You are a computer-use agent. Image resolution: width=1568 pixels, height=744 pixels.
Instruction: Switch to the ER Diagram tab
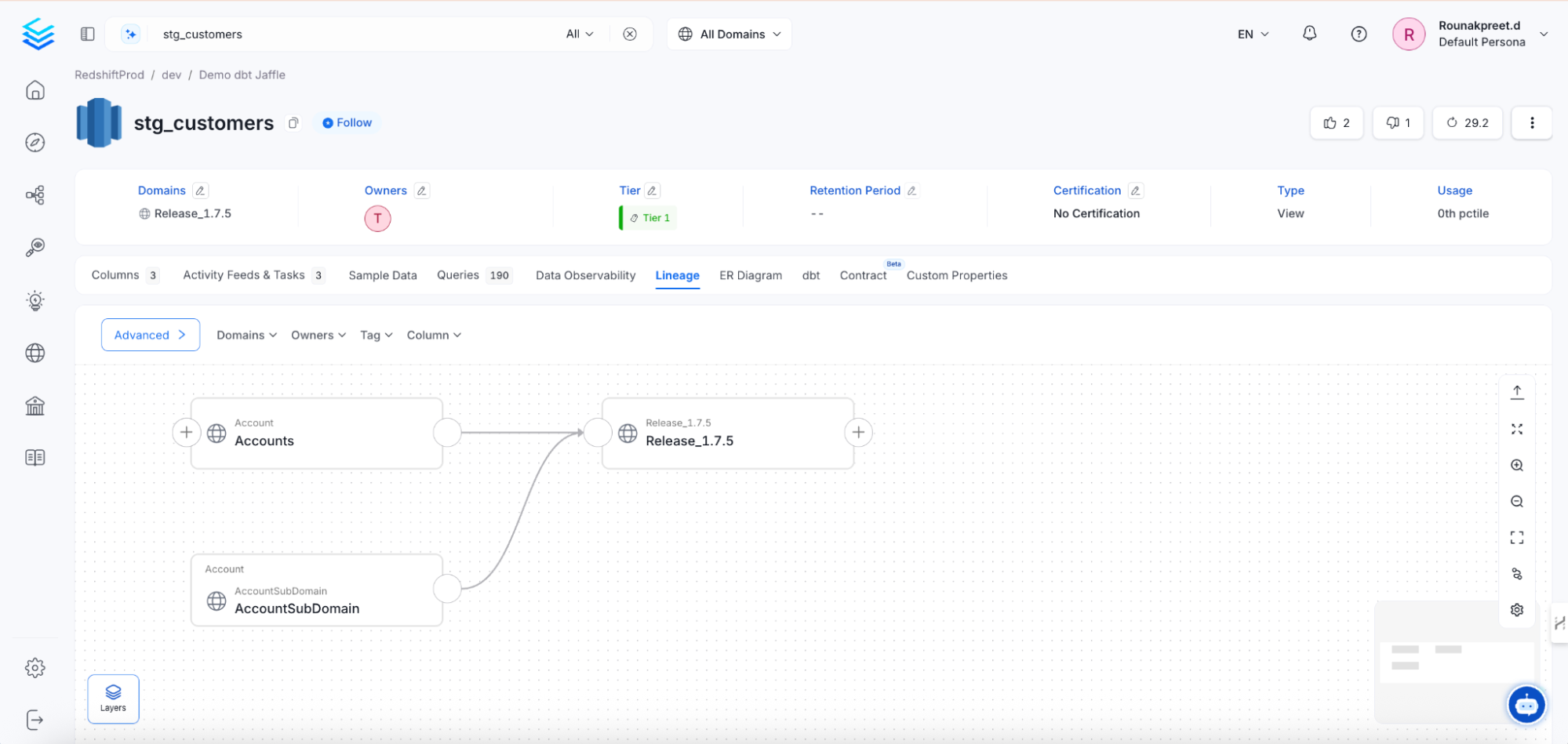point(750,275)
